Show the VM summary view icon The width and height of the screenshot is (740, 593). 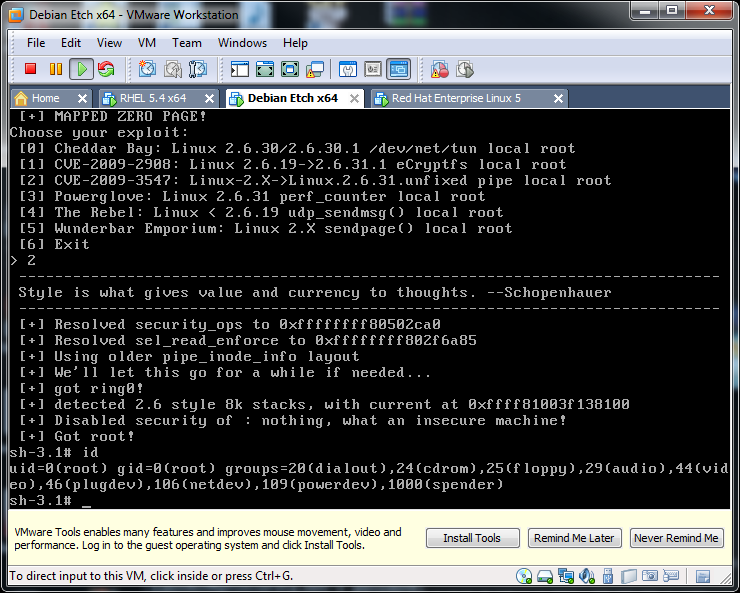pos(348,69)
